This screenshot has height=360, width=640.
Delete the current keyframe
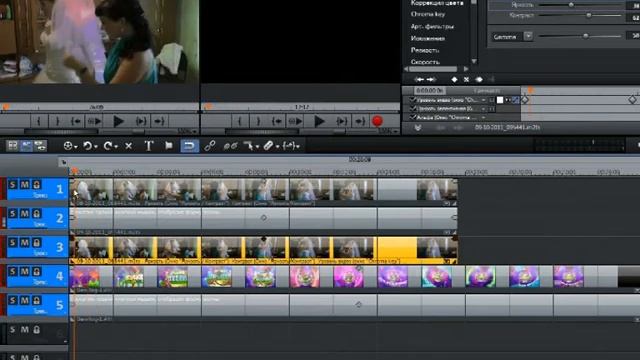466,80
